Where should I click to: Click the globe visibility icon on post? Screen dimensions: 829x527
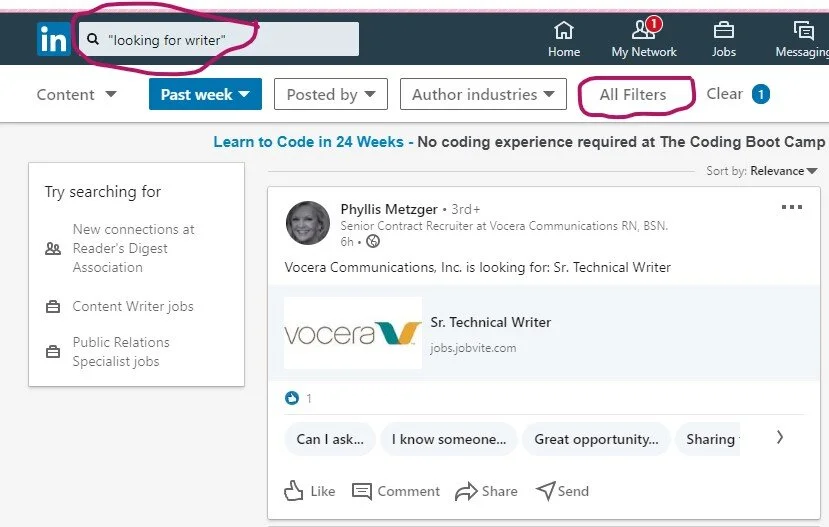pyautogui.click(x=373, y=242)
